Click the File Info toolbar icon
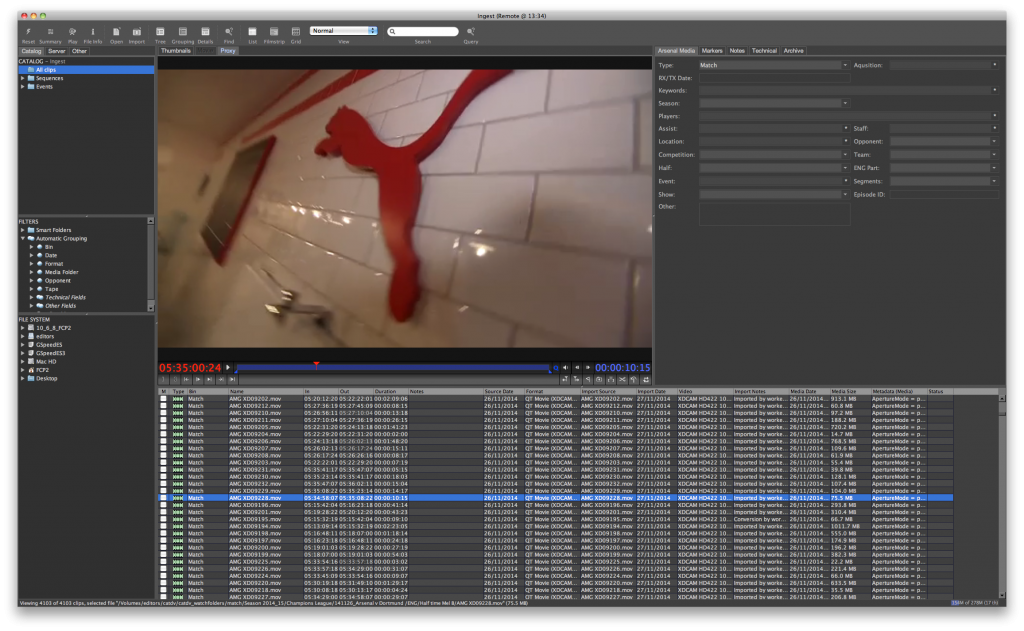 [x=93, y=32]
